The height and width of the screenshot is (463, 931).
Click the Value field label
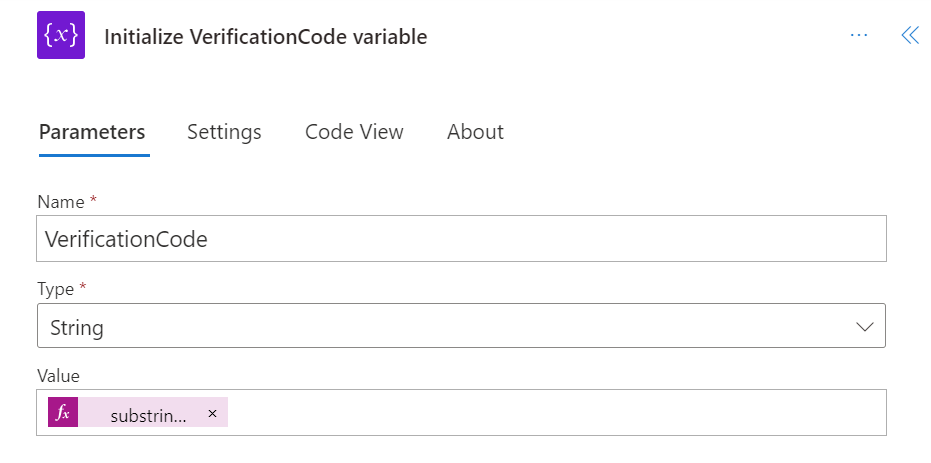point(58,376)
